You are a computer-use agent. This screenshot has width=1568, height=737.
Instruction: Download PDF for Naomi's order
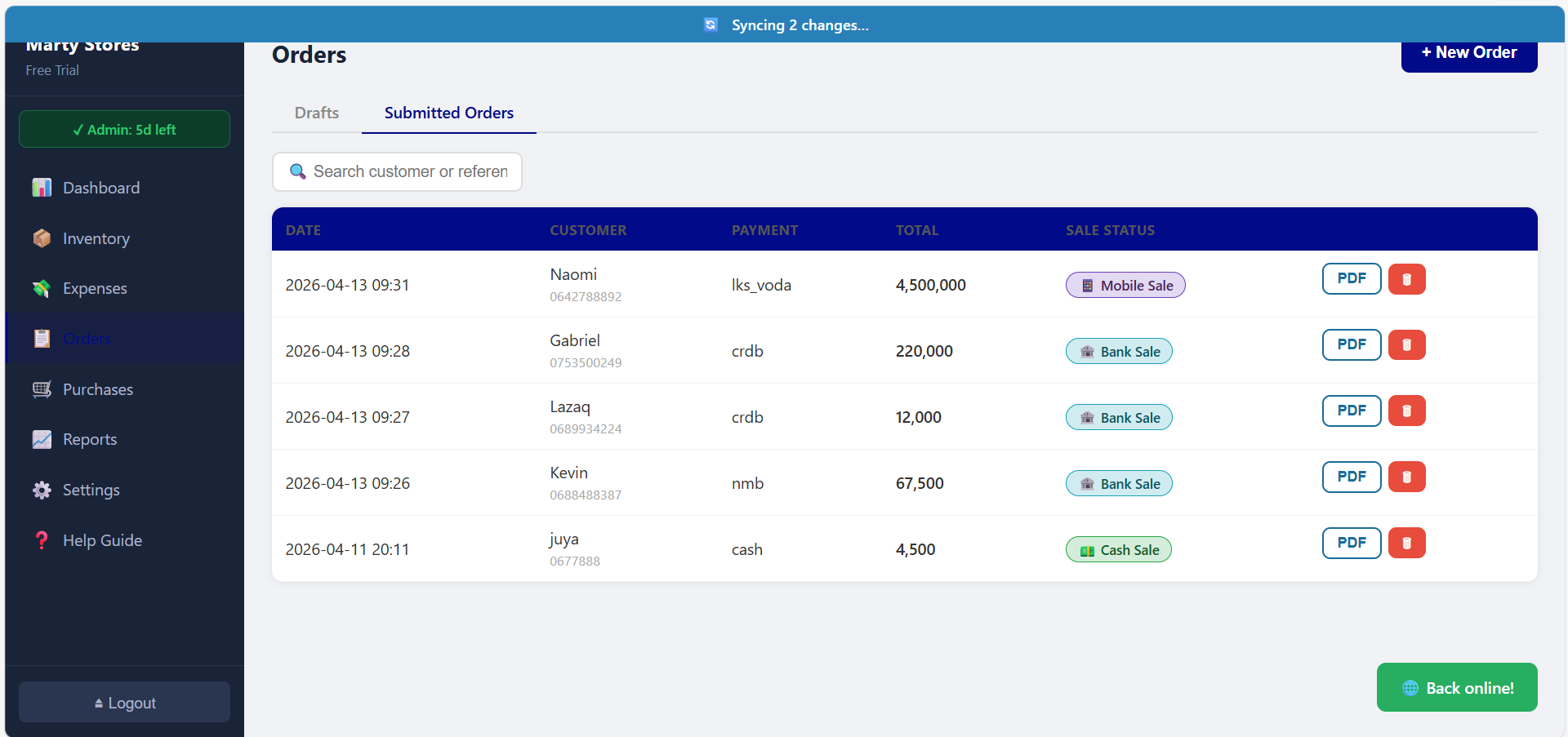point(1351,278)
